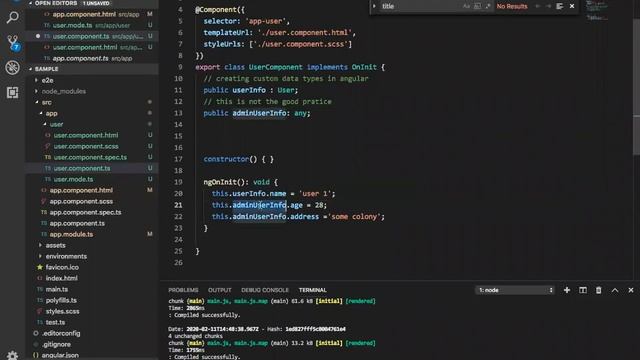Close the find widget
640x360 pixels.
pyautogui.click(x=572, y=6)
